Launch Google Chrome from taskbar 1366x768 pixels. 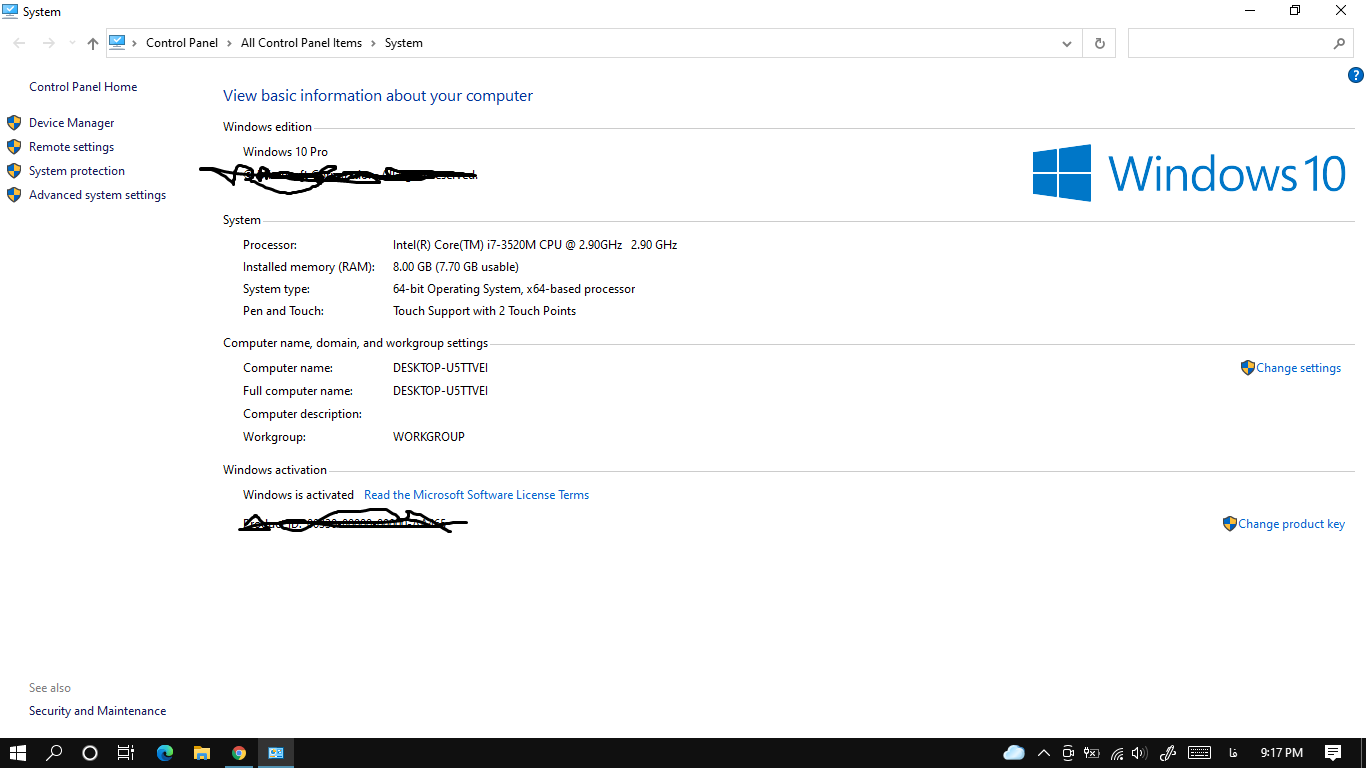pos(239,753)
